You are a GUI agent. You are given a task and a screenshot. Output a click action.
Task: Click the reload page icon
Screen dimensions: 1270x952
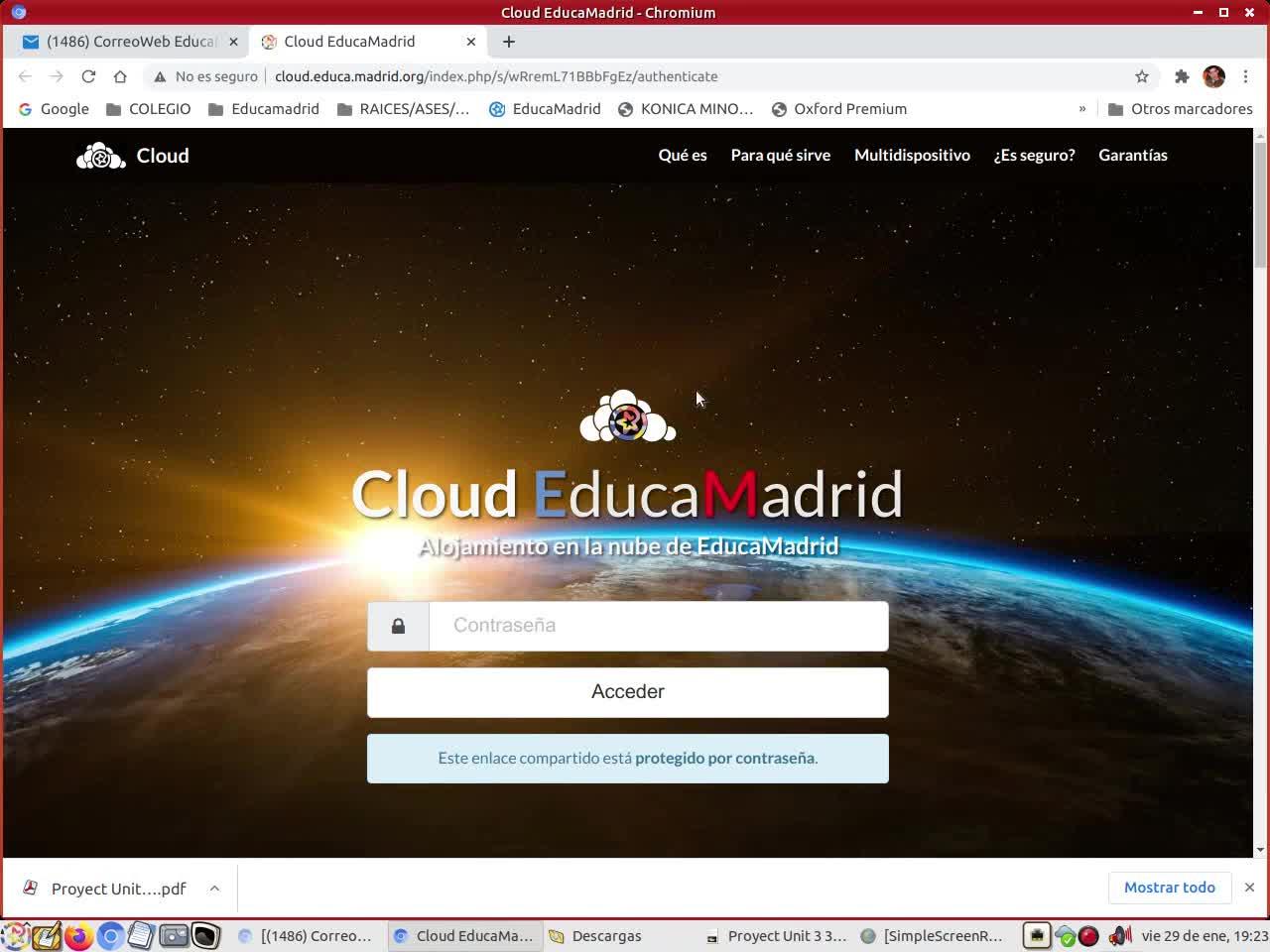point(88,76)
